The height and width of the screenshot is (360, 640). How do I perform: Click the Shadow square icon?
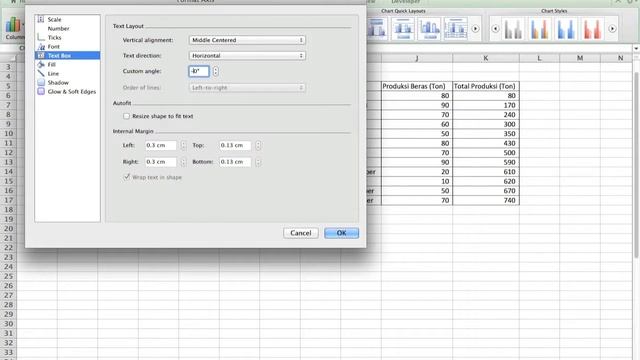41,82
